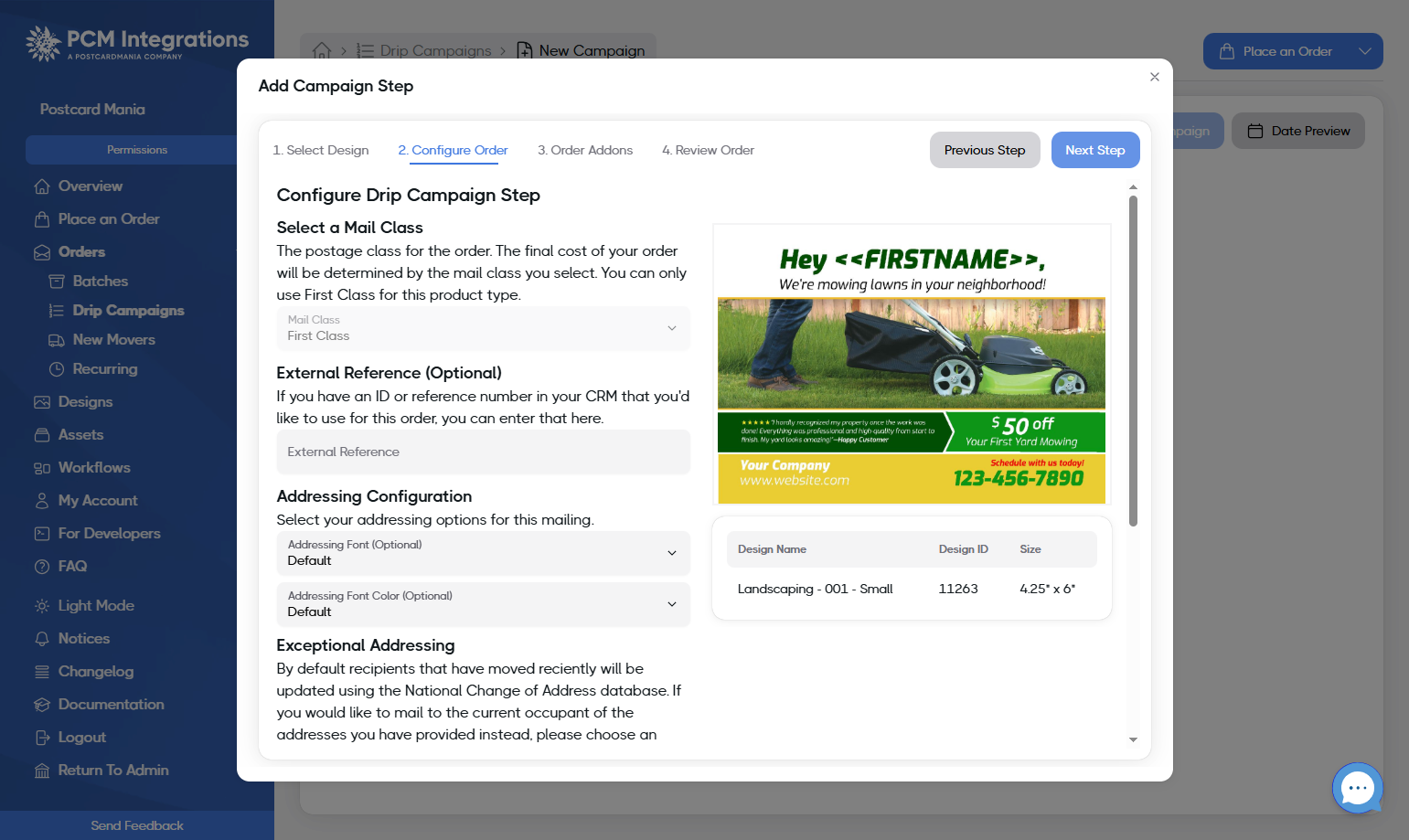Open the Review Order step tab
Screen dimensions: 1409x840
(709, 150)
